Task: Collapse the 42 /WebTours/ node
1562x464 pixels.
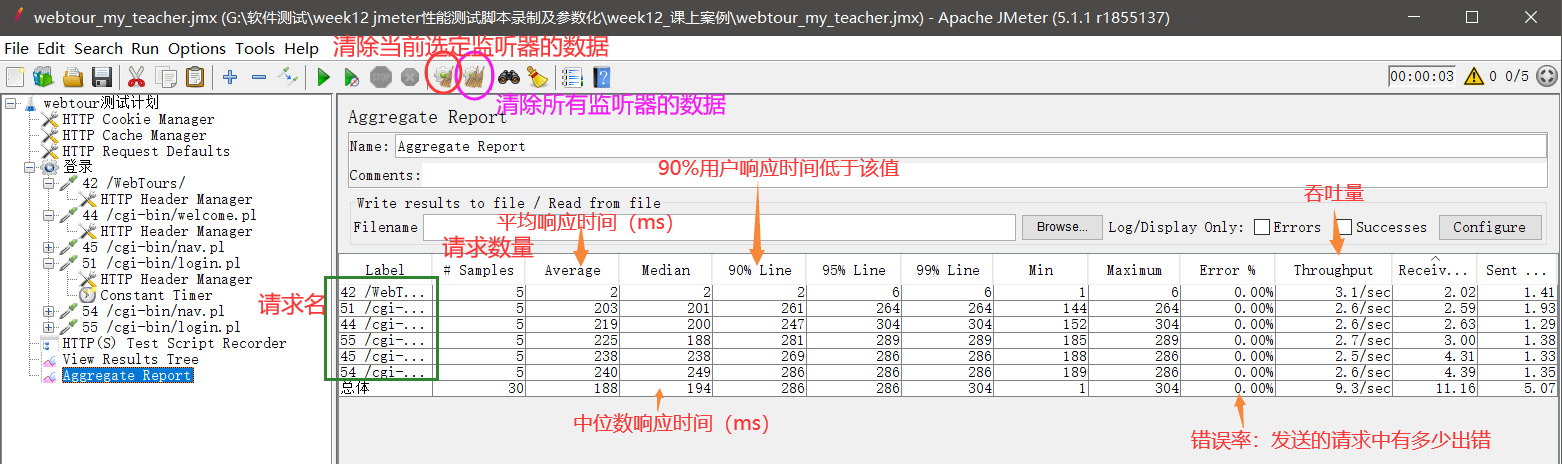Action: [x=49, y=184]
